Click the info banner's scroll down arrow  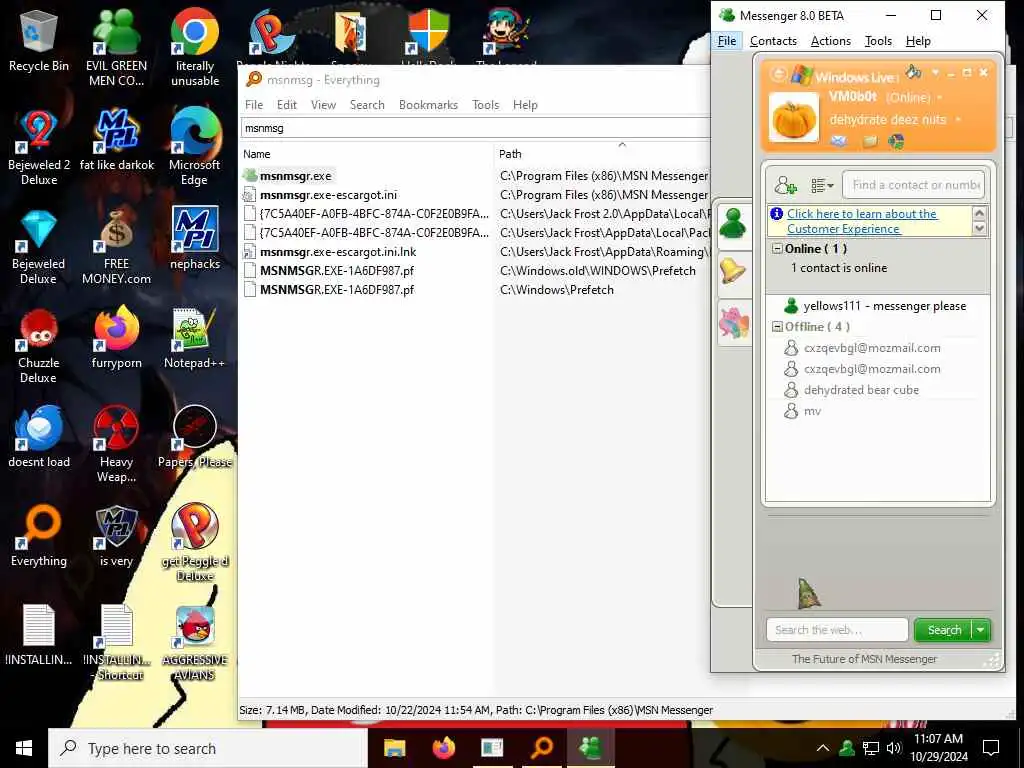tap(980, 228)
